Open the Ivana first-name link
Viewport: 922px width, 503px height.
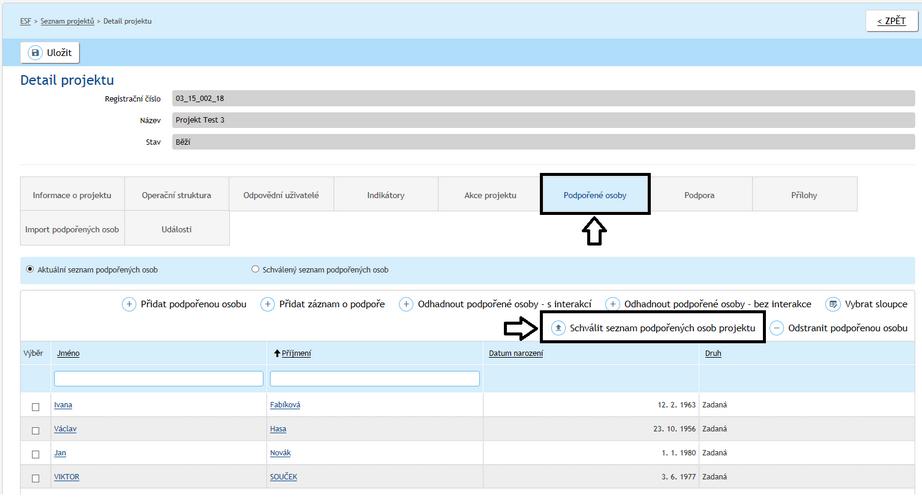click(x=63, y=405)
